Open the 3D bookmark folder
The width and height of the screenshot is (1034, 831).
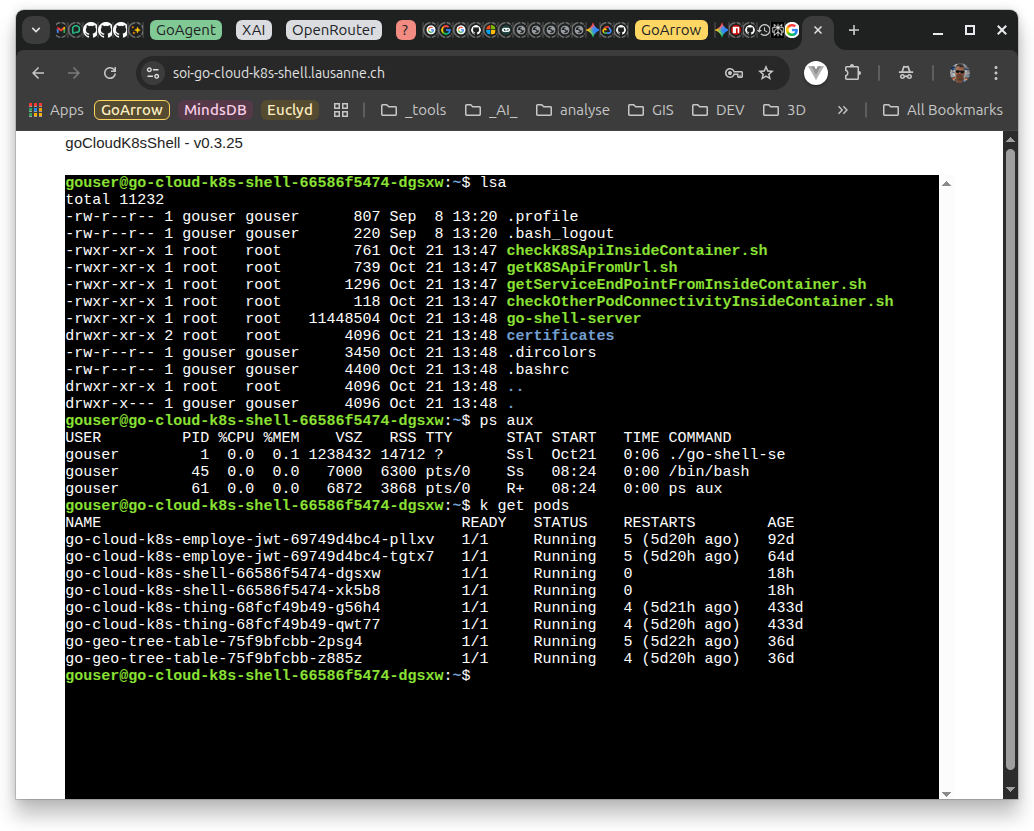pos(783,110)
